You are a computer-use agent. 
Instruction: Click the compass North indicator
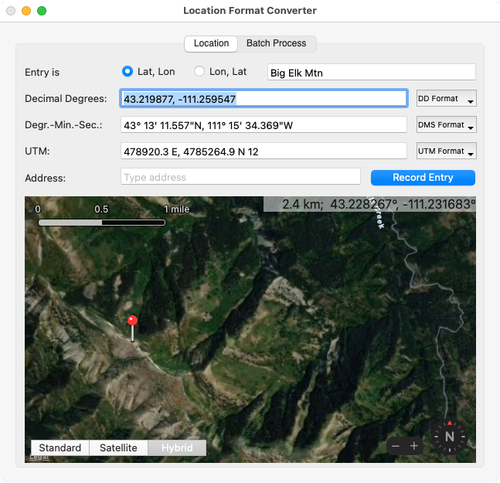coord(449,436)
